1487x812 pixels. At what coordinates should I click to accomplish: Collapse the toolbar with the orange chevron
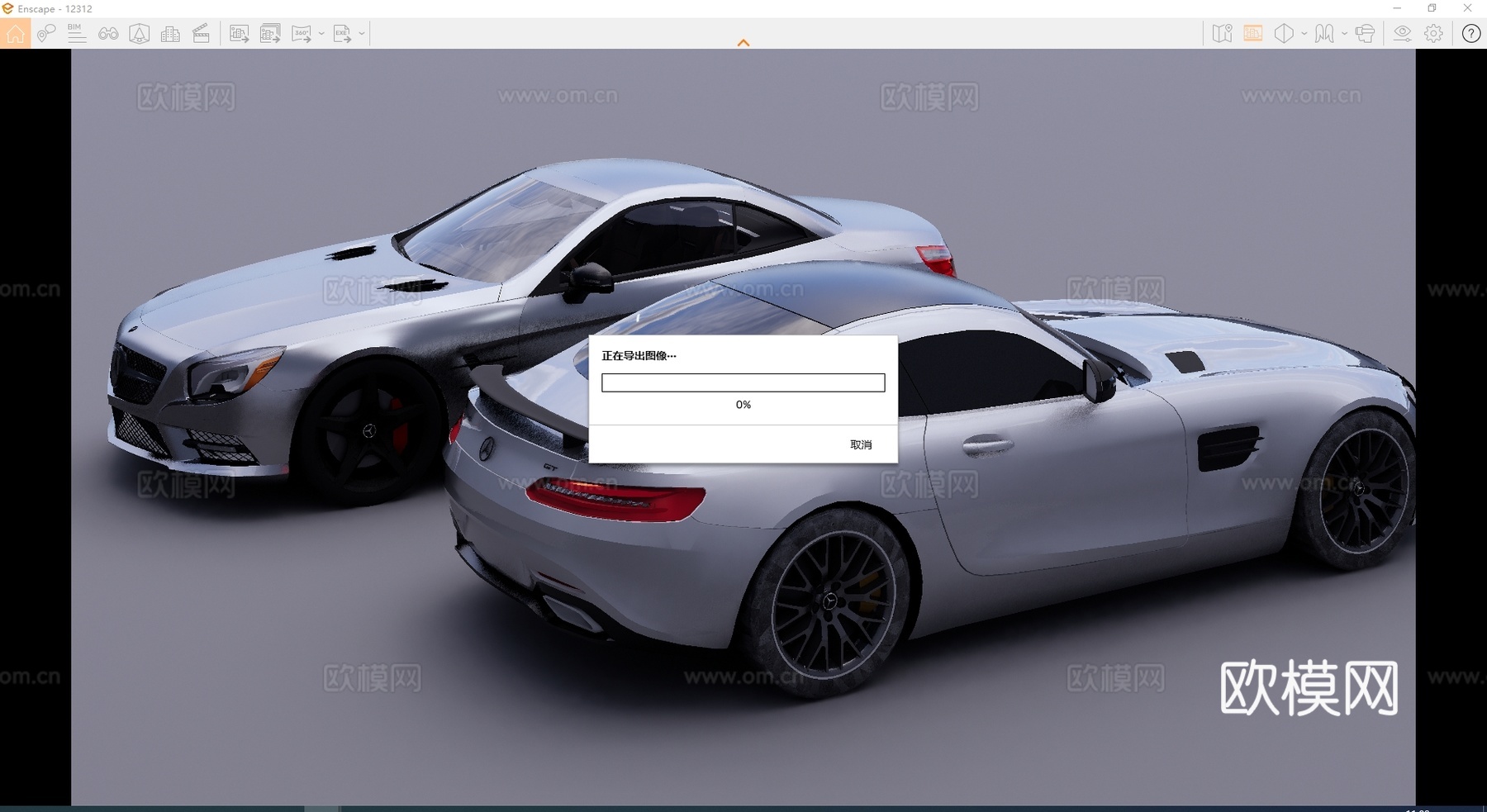[743, 43]
